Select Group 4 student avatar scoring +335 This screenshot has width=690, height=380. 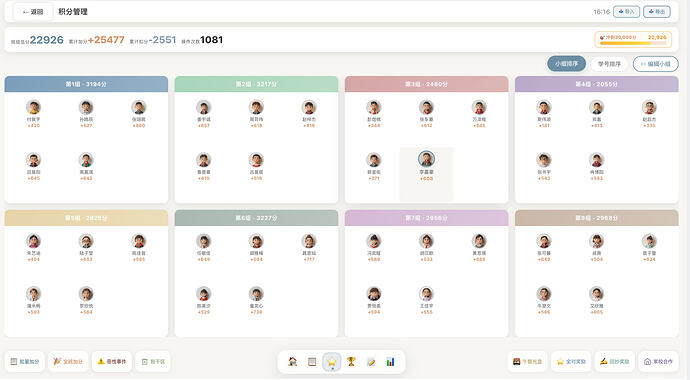click(x=649, y=107)
